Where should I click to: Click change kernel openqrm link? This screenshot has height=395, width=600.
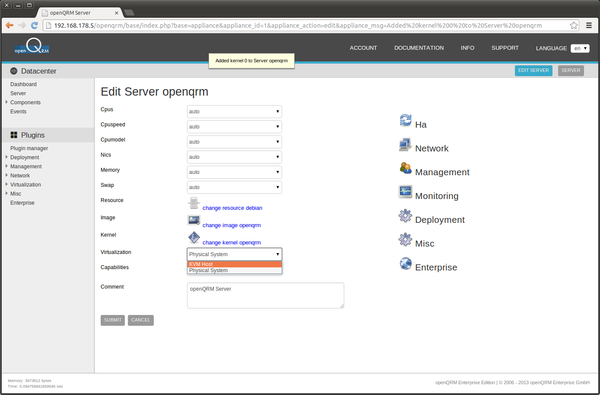[232, 242]
